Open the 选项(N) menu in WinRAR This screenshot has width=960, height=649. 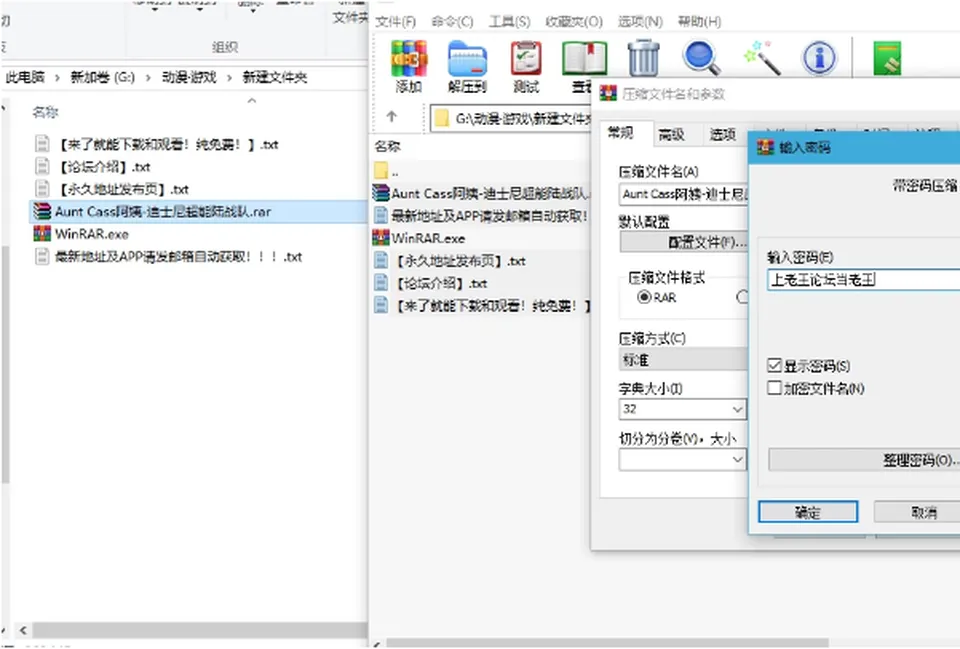coord(640,21)
